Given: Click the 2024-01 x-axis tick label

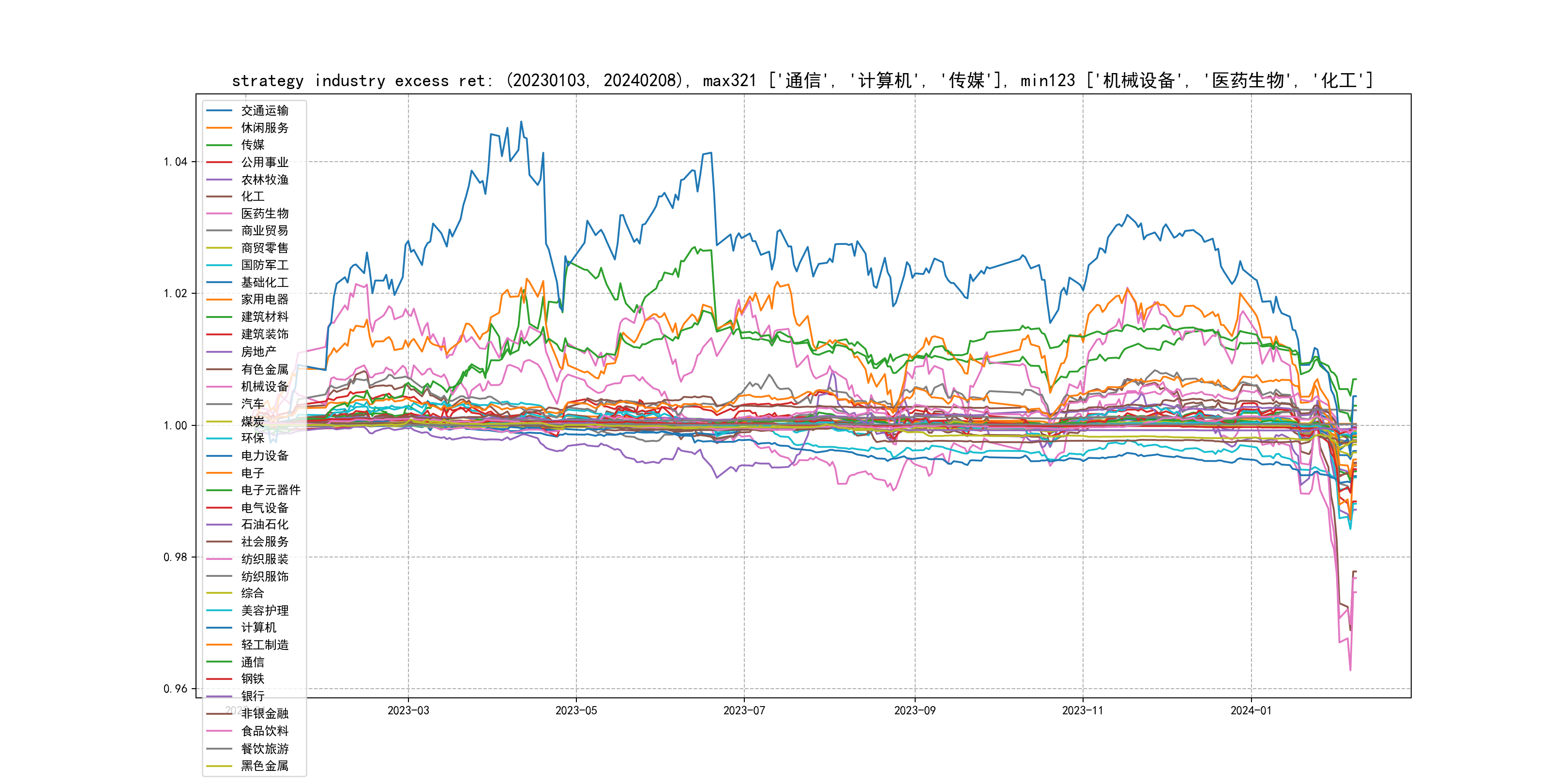Looking at the screenshot, I should 1251,711.
